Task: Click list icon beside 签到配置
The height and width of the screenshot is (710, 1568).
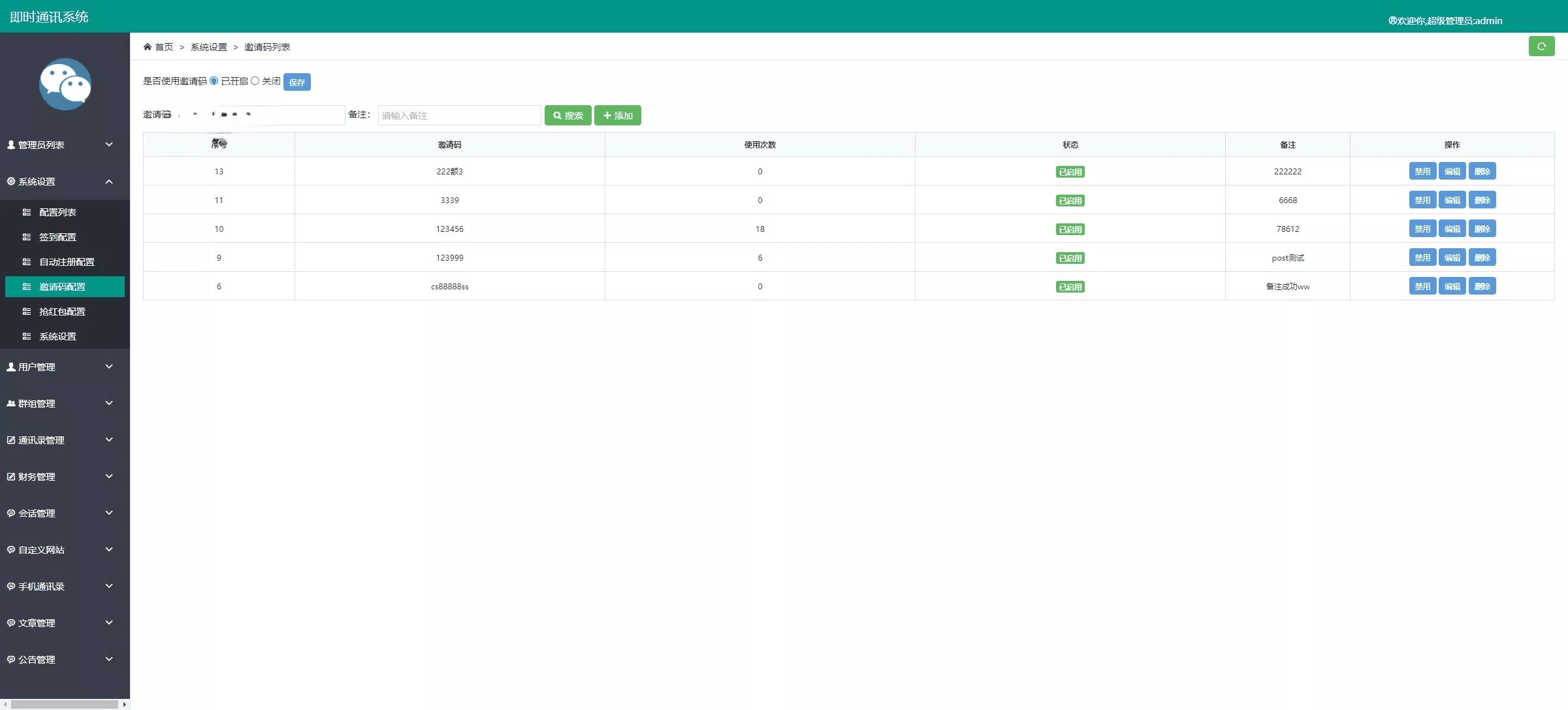Action: tap(27, 237)
